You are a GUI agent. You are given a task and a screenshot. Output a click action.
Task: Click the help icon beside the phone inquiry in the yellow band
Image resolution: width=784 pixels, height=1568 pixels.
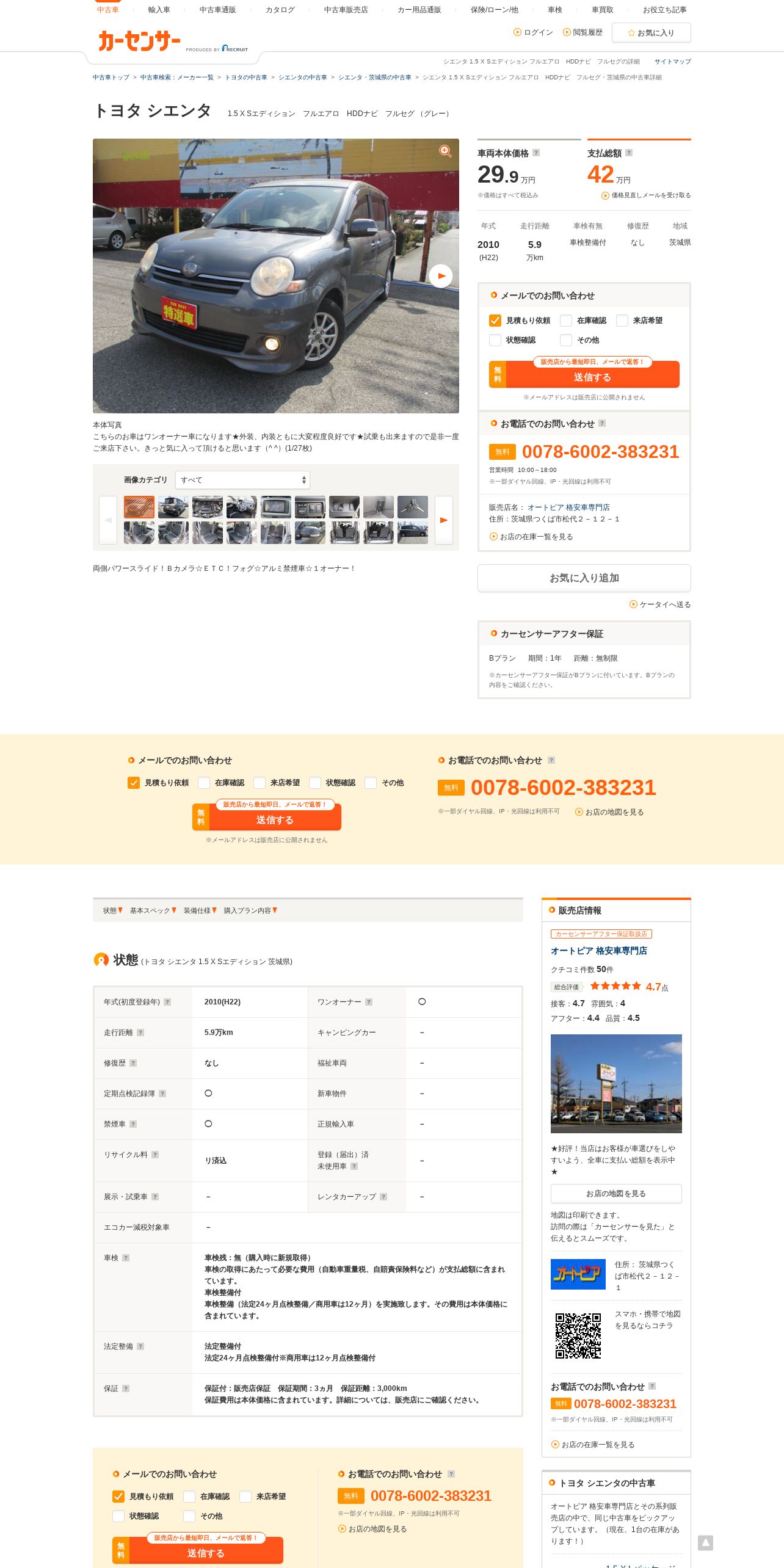[x=551, y=760]
